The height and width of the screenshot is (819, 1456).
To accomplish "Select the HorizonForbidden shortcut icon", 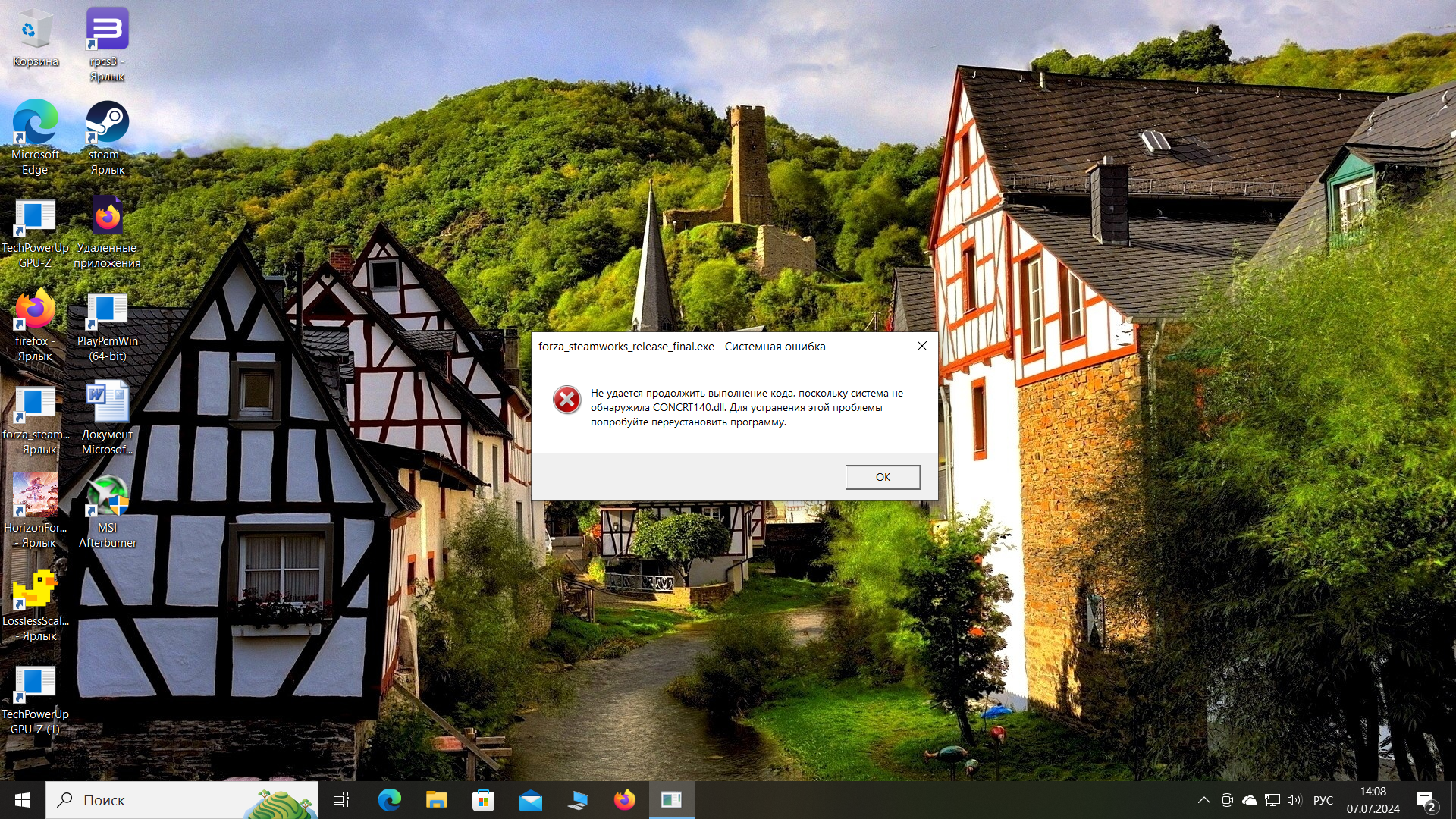I will [35, 497].
